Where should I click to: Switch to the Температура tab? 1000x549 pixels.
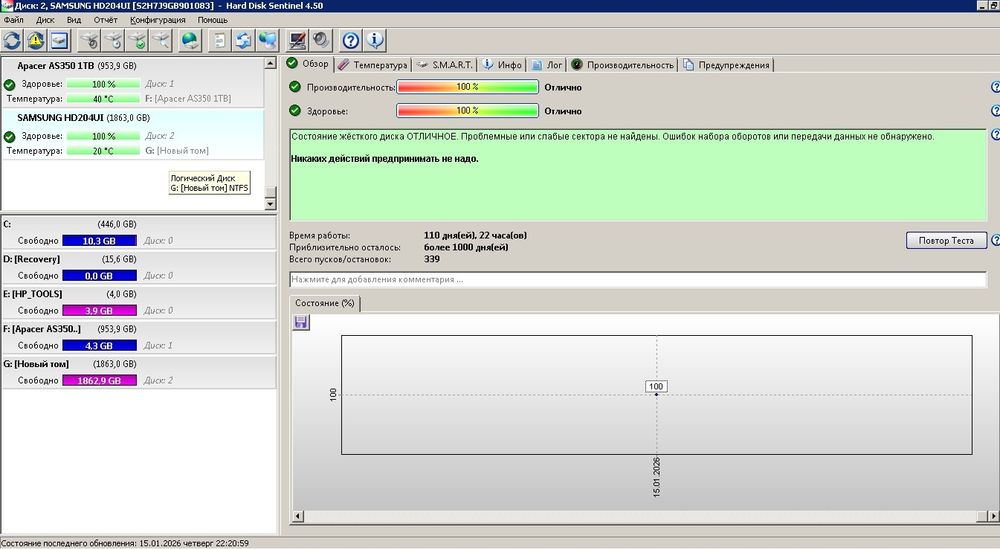coord(373,65)
